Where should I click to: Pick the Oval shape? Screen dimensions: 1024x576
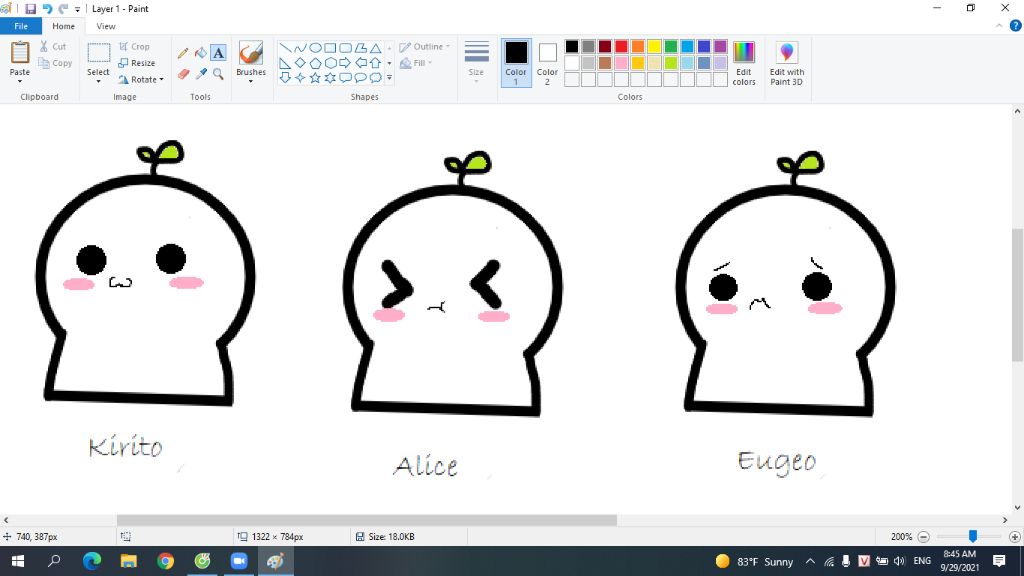coord(315,48)
